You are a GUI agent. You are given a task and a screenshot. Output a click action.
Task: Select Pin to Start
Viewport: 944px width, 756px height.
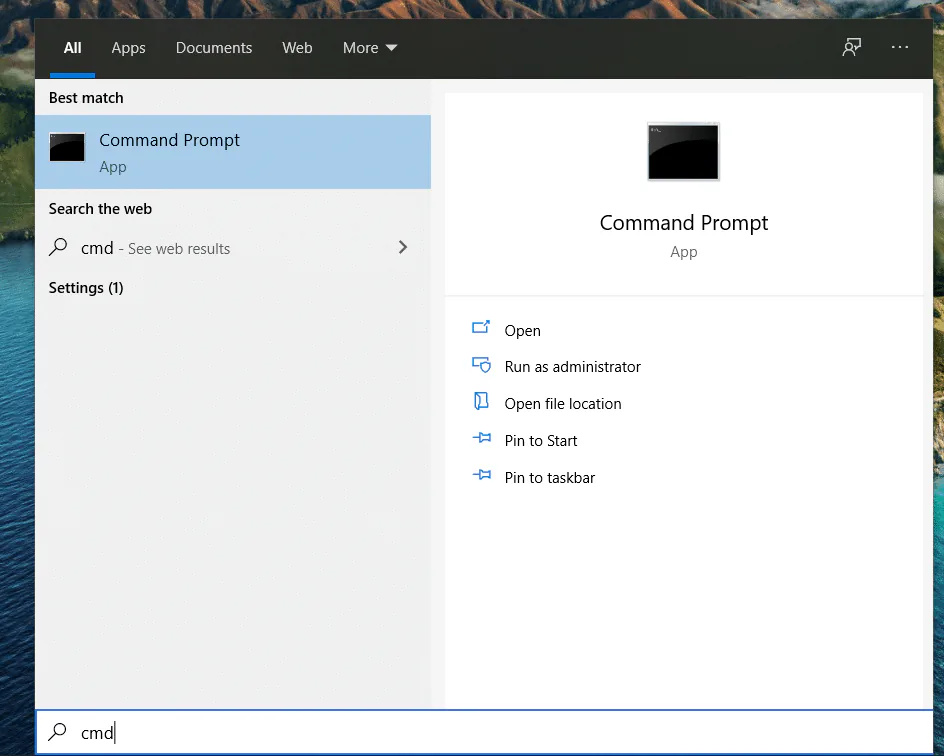click(541, 441)
